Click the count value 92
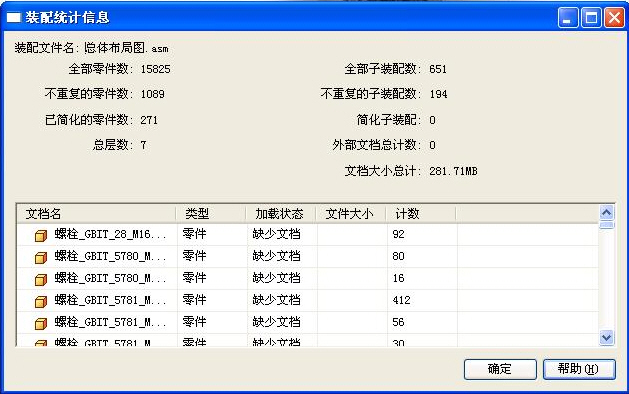The width and height of the screenshot is (629, 394). [398, 234]
